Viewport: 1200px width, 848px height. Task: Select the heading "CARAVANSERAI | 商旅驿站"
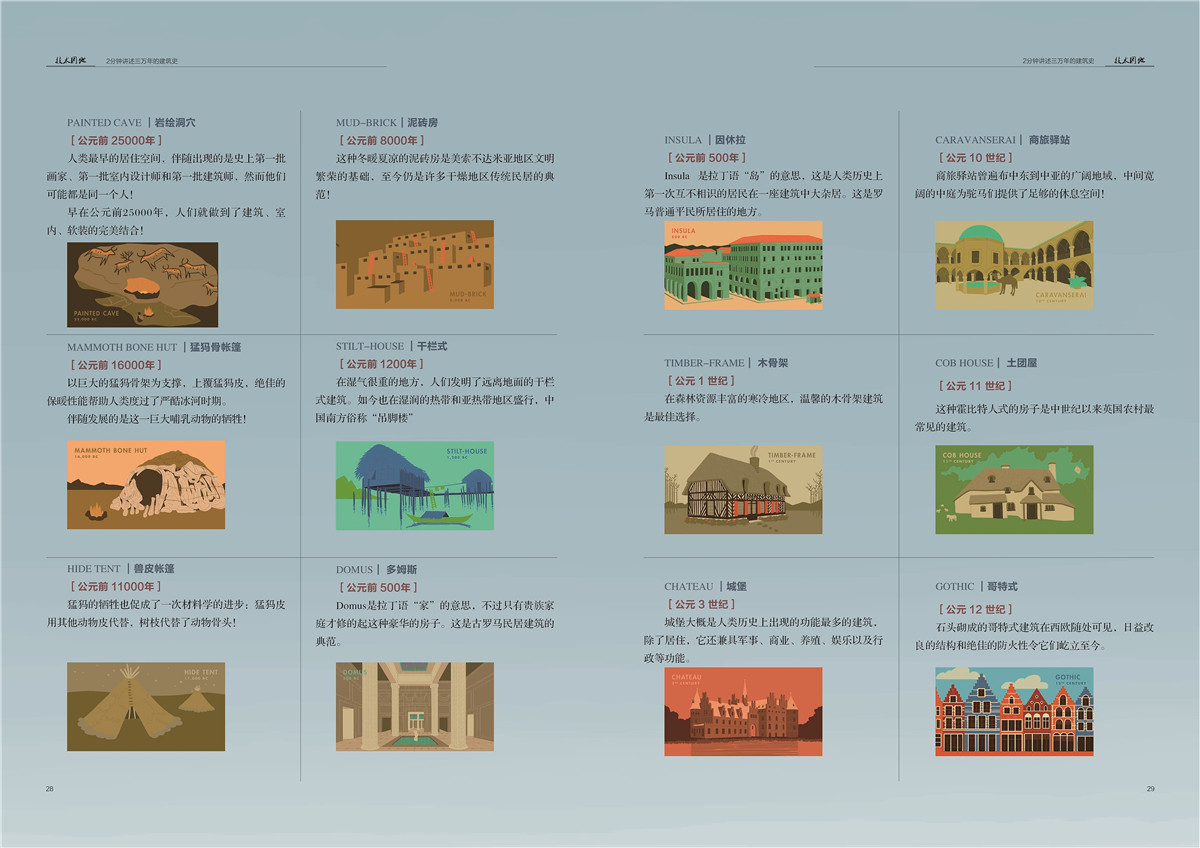(1003, 140)
